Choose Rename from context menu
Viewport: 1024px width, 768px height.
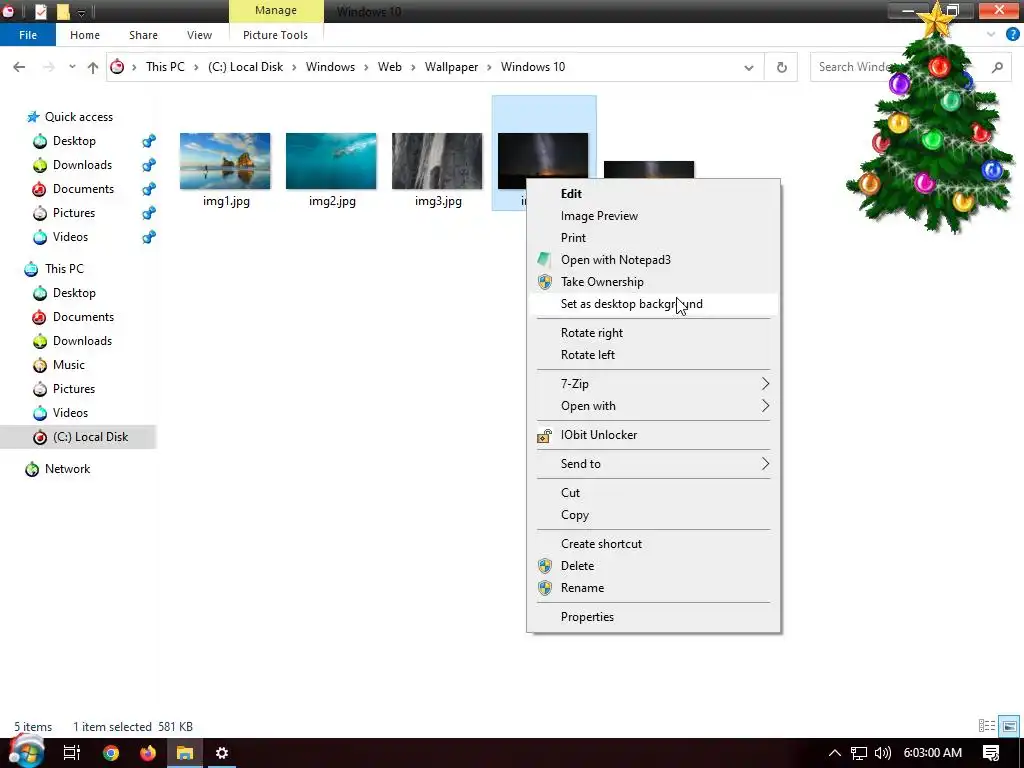coord(653,588)
